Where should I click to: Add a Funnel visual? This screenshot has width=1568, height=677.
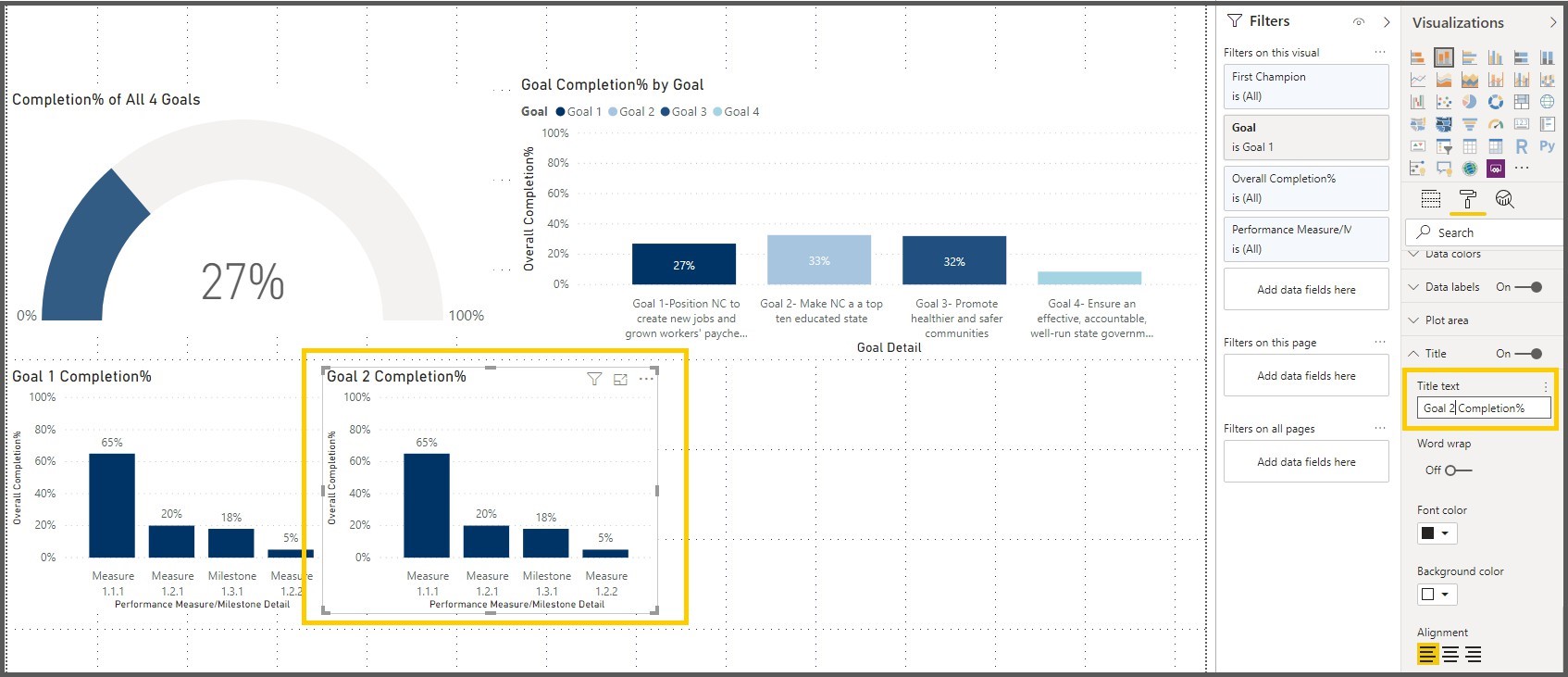pyautogui.click(x=1470, y=123)
